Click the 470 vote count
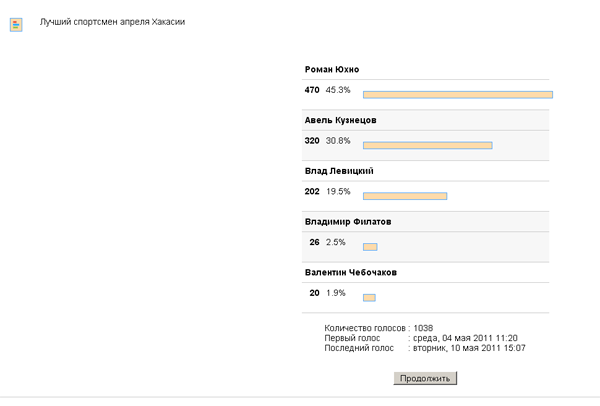600x406 pixels. pos(311,90)
